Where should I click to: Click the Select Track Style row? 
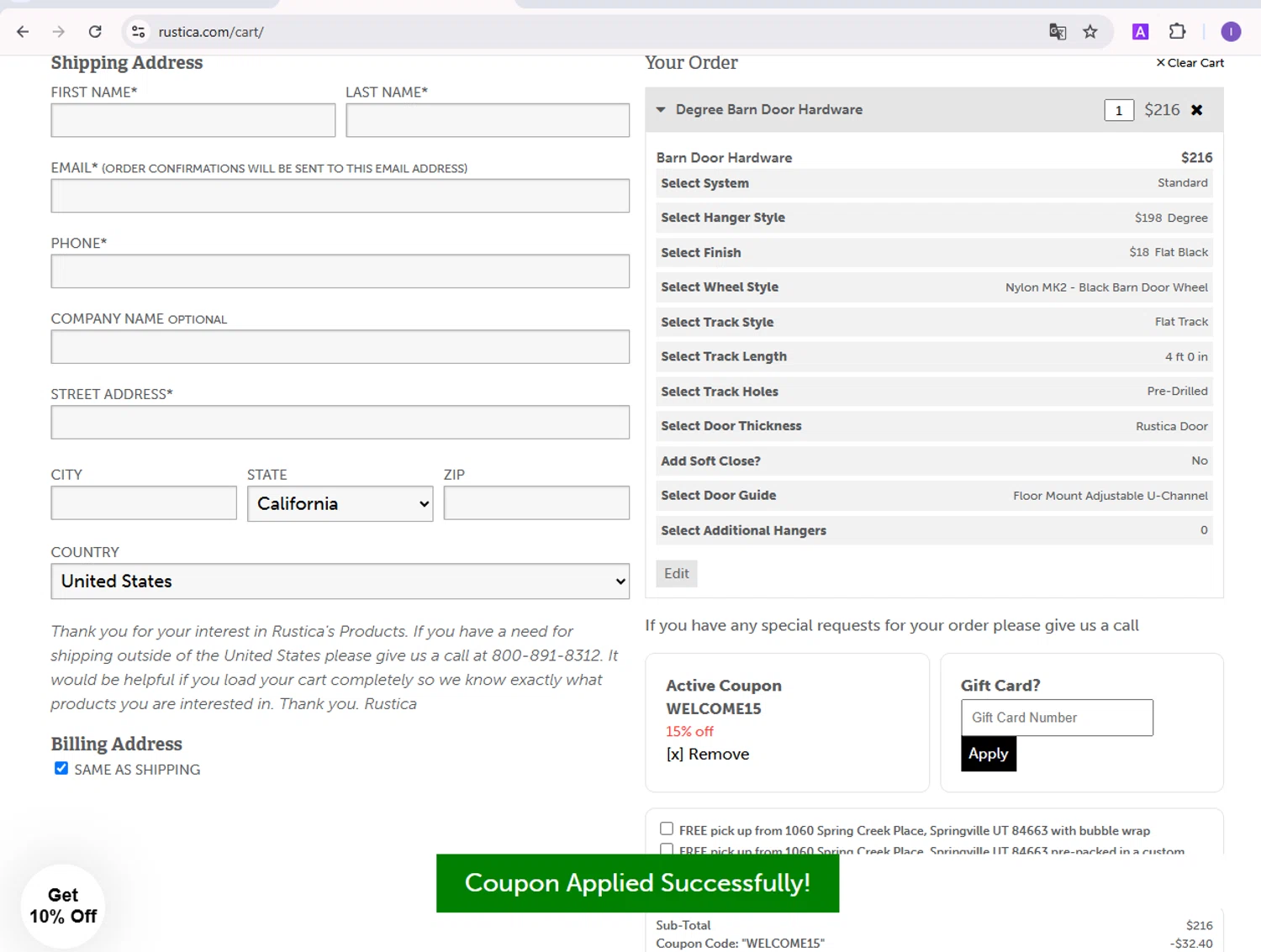coord(934,322)
